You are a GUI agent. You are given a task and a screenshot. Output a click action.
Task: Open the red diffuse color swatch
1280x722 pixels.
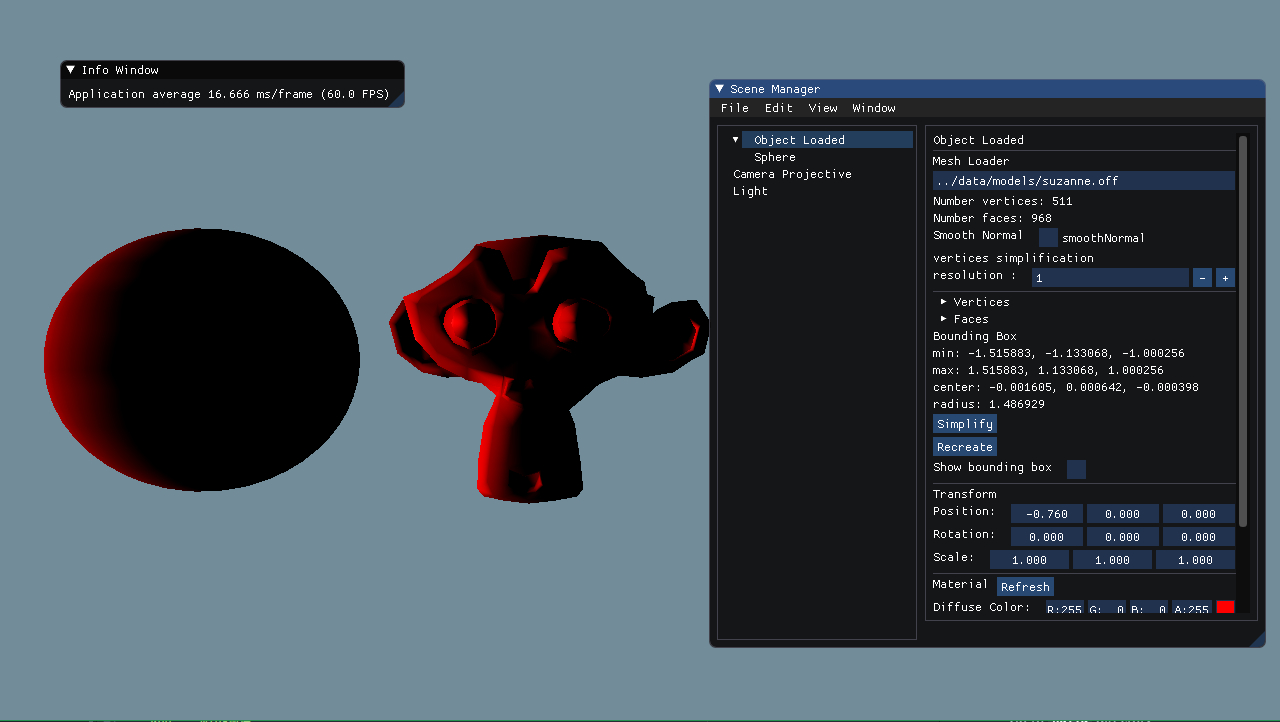pyautogui.click(x=1225, y=607)
